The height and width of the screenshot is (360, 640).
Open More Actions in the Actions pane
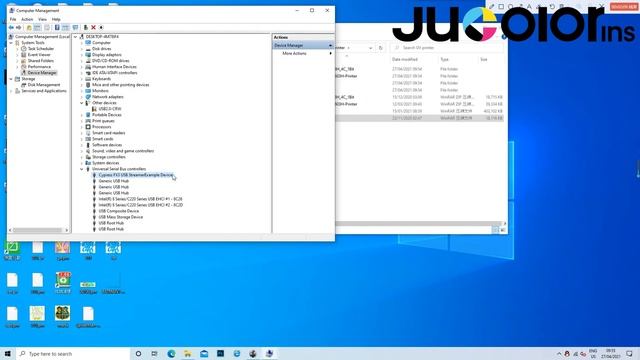click(x=294, y=53)
